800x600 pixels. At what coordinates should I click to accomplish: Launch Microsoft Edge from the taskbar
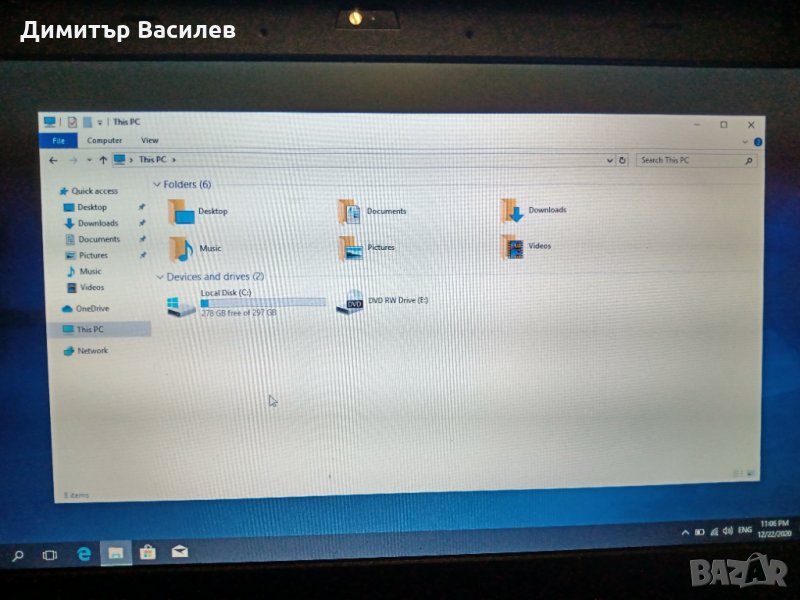(x=84, y=553)
